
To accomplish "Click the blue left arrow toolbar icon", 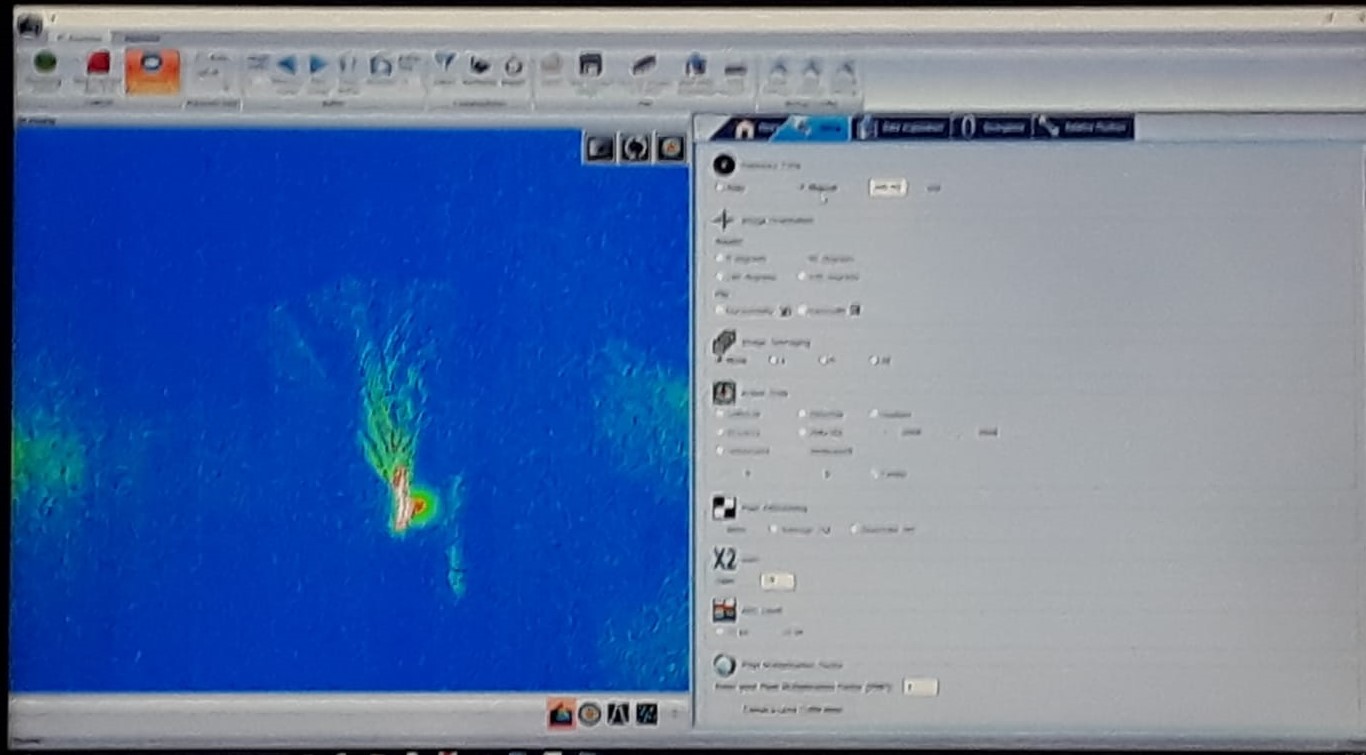I will 286,65.
